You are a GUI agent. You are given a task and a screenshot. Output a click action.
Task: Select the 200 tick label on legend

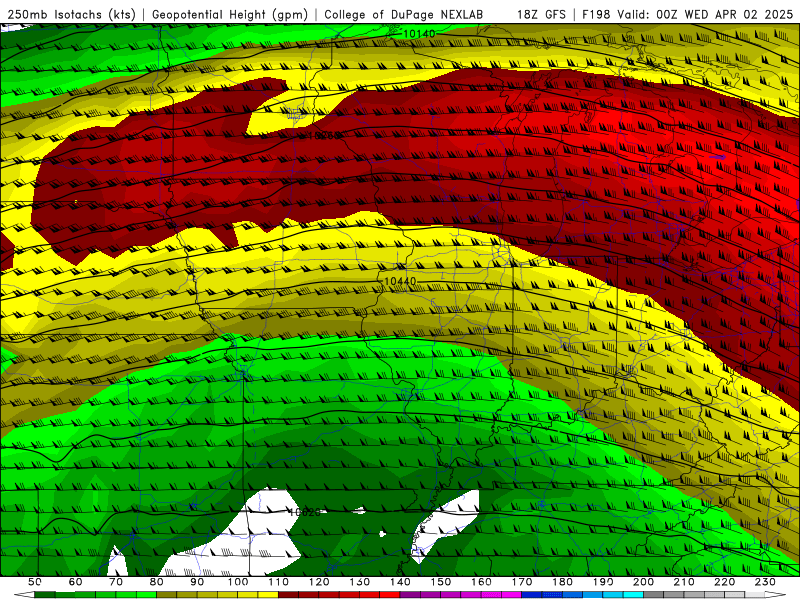[x=644, y=582]
